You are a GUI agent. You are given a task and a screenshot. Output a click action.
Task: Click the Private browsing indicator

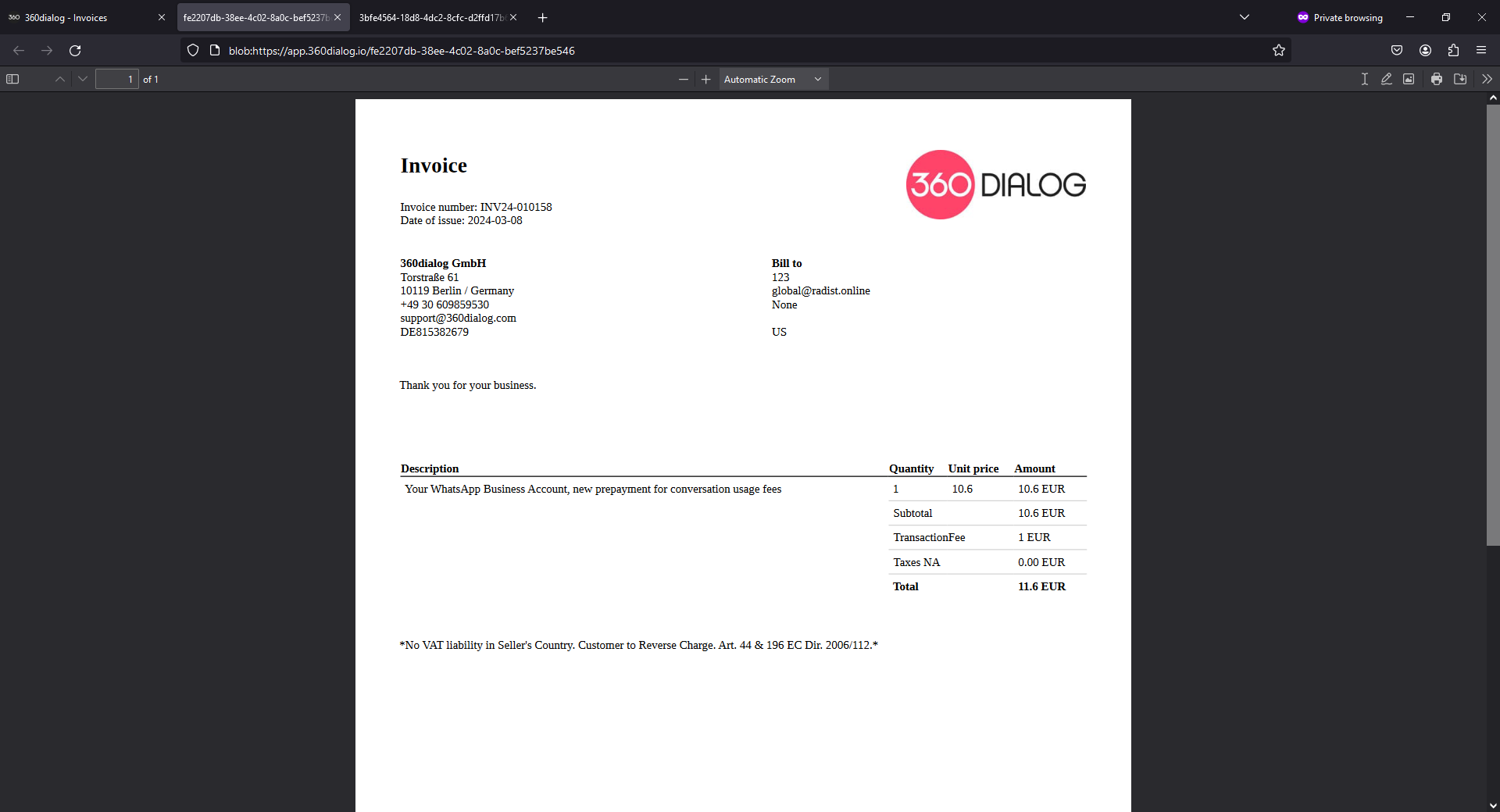[1340, 17]
